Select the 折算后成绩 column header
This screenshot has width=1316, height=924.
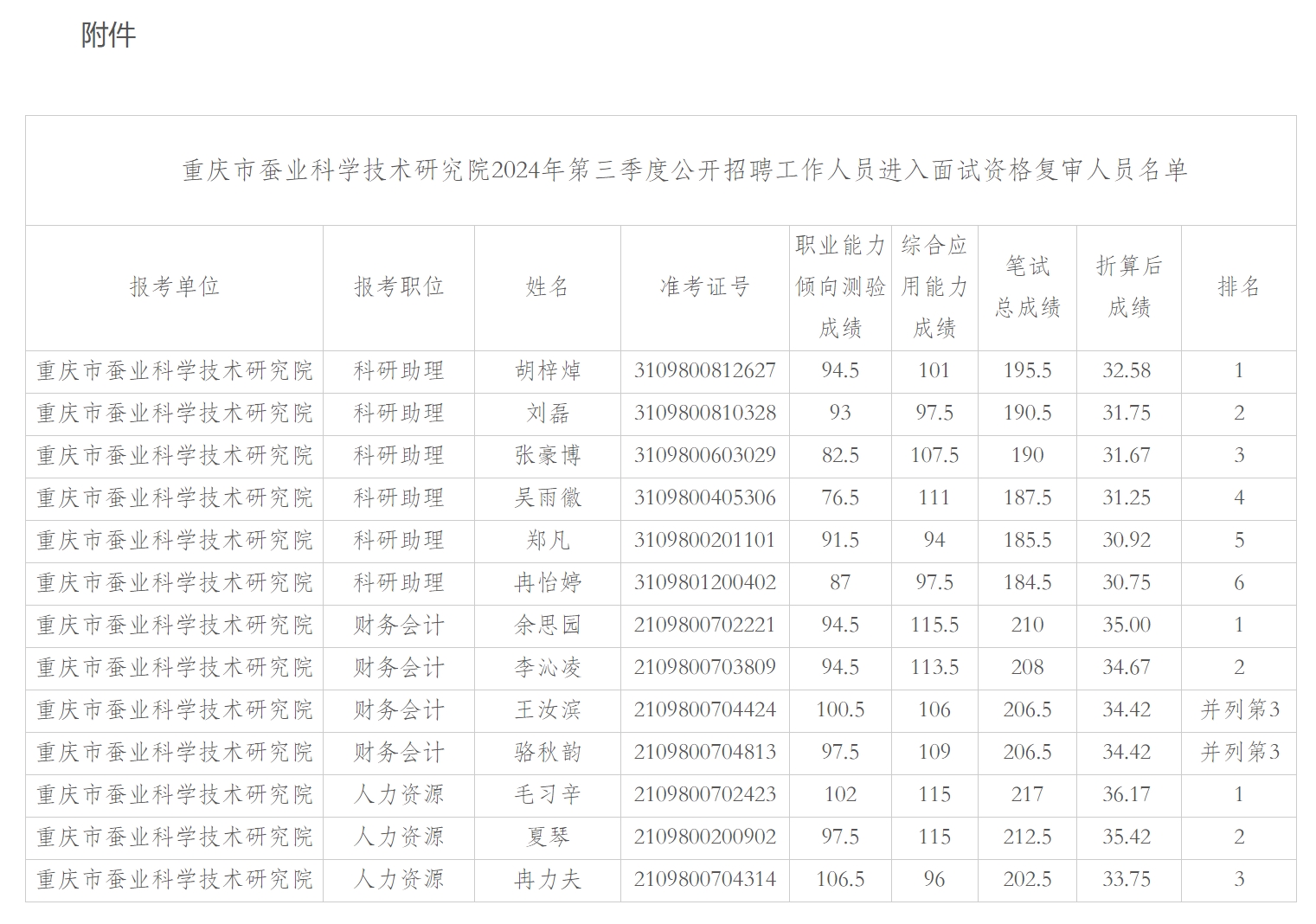tap(1128, 287)
